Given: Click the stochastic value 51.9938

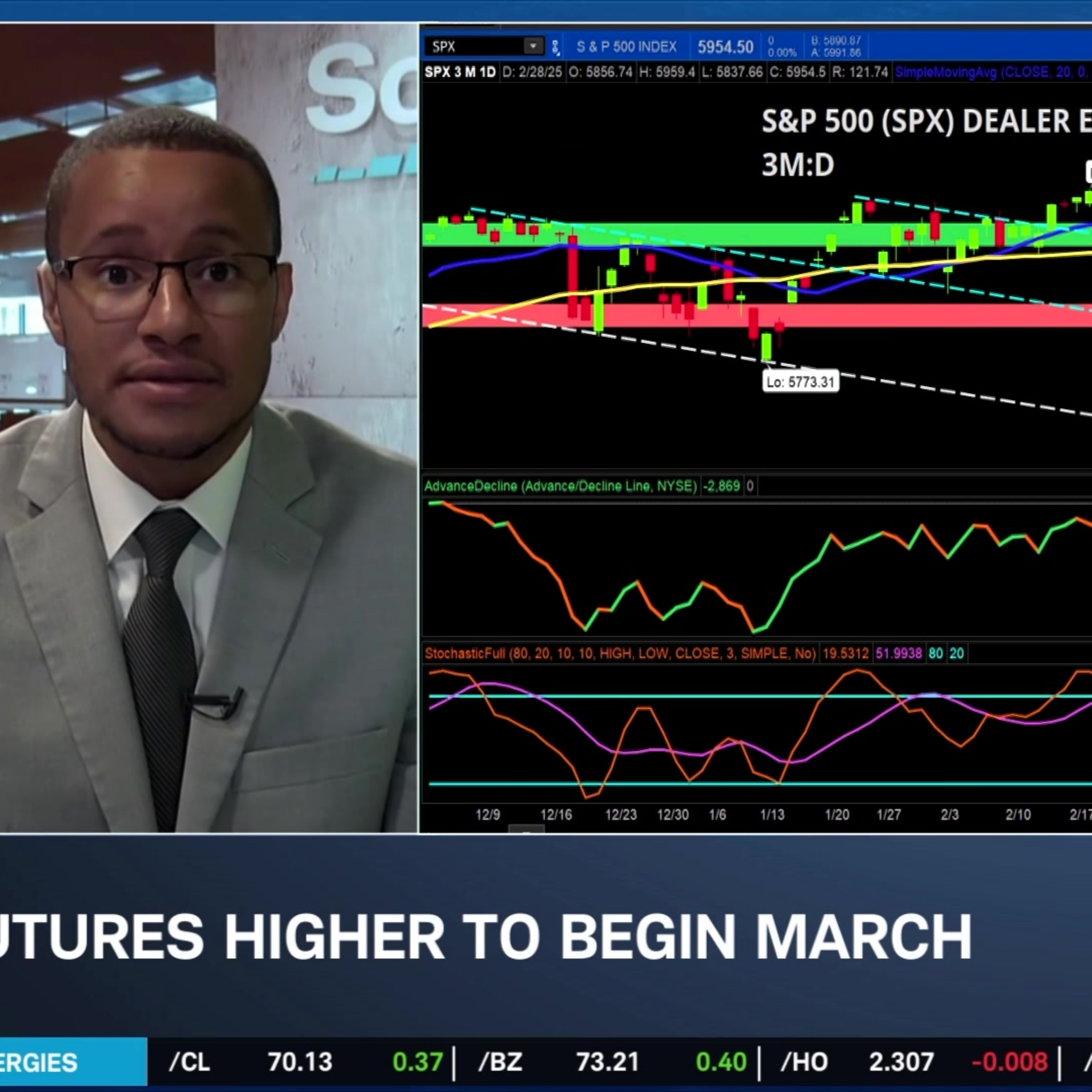Looking at the screenshot, I should pos(899,653).
